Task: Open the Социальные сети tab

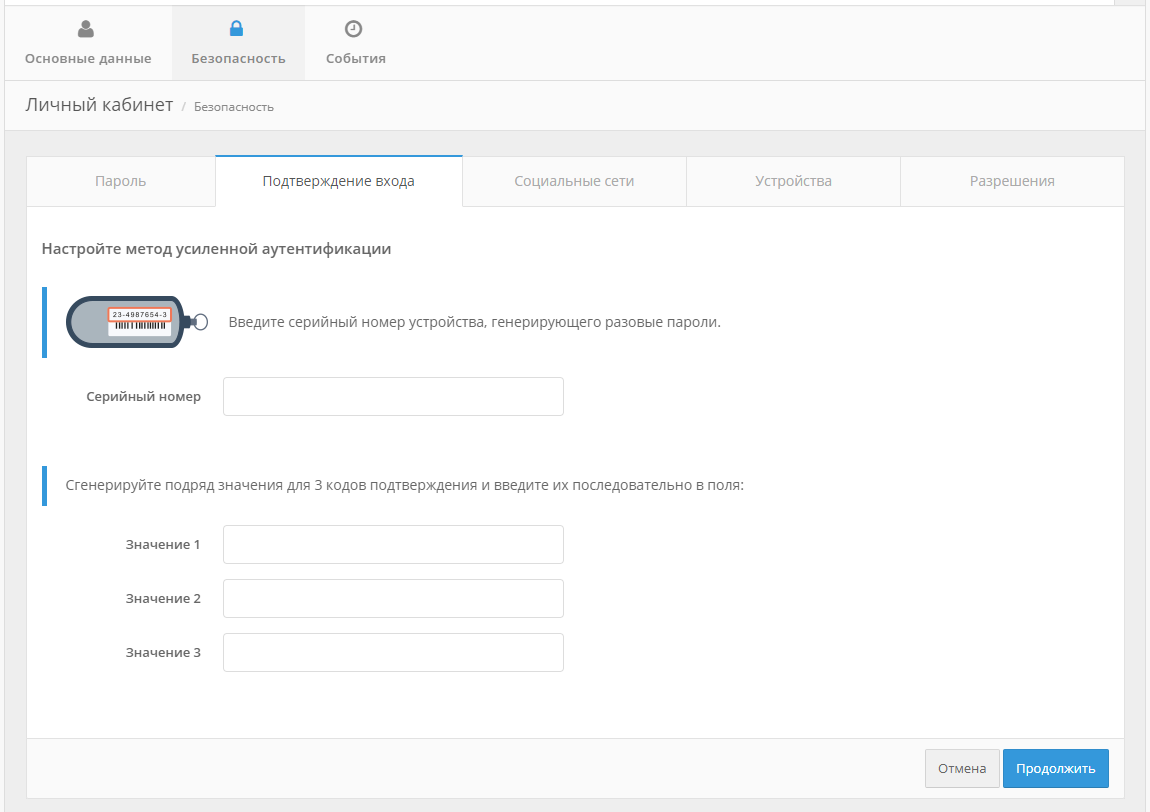Action: click(x=574, y=181)
